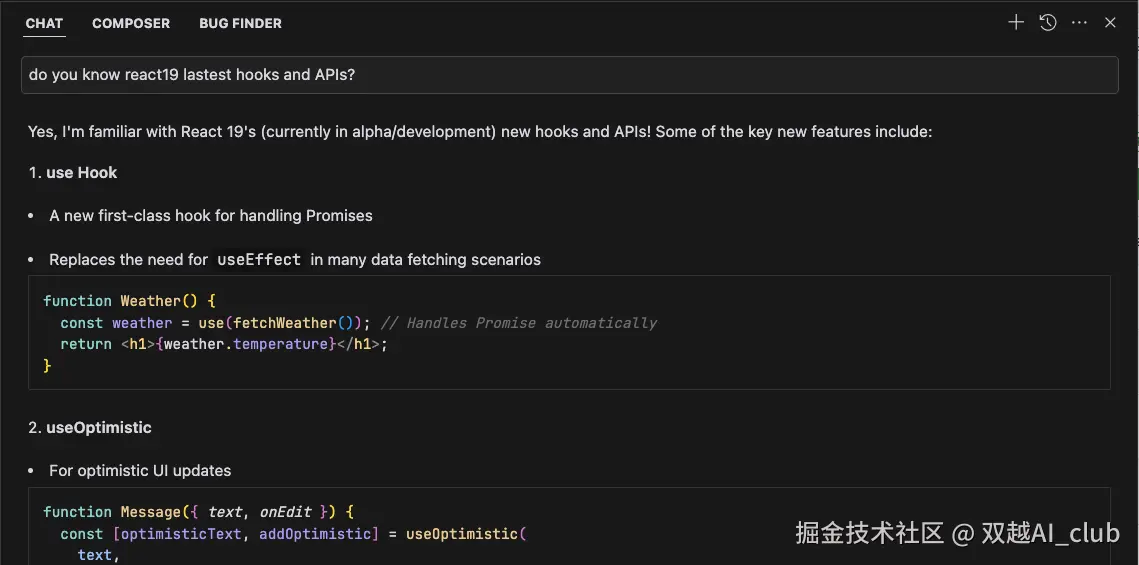Click 'A new first-class hook for handling Promises'

pos(211,216)
